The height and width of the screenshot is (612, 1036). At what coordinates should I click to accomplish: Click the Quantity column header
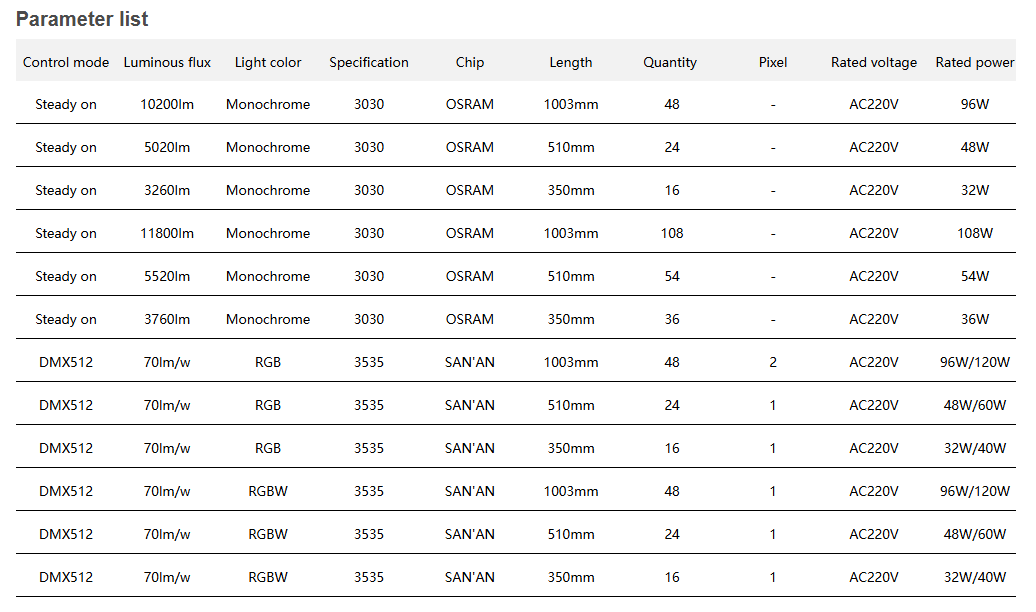coord(670,62)
